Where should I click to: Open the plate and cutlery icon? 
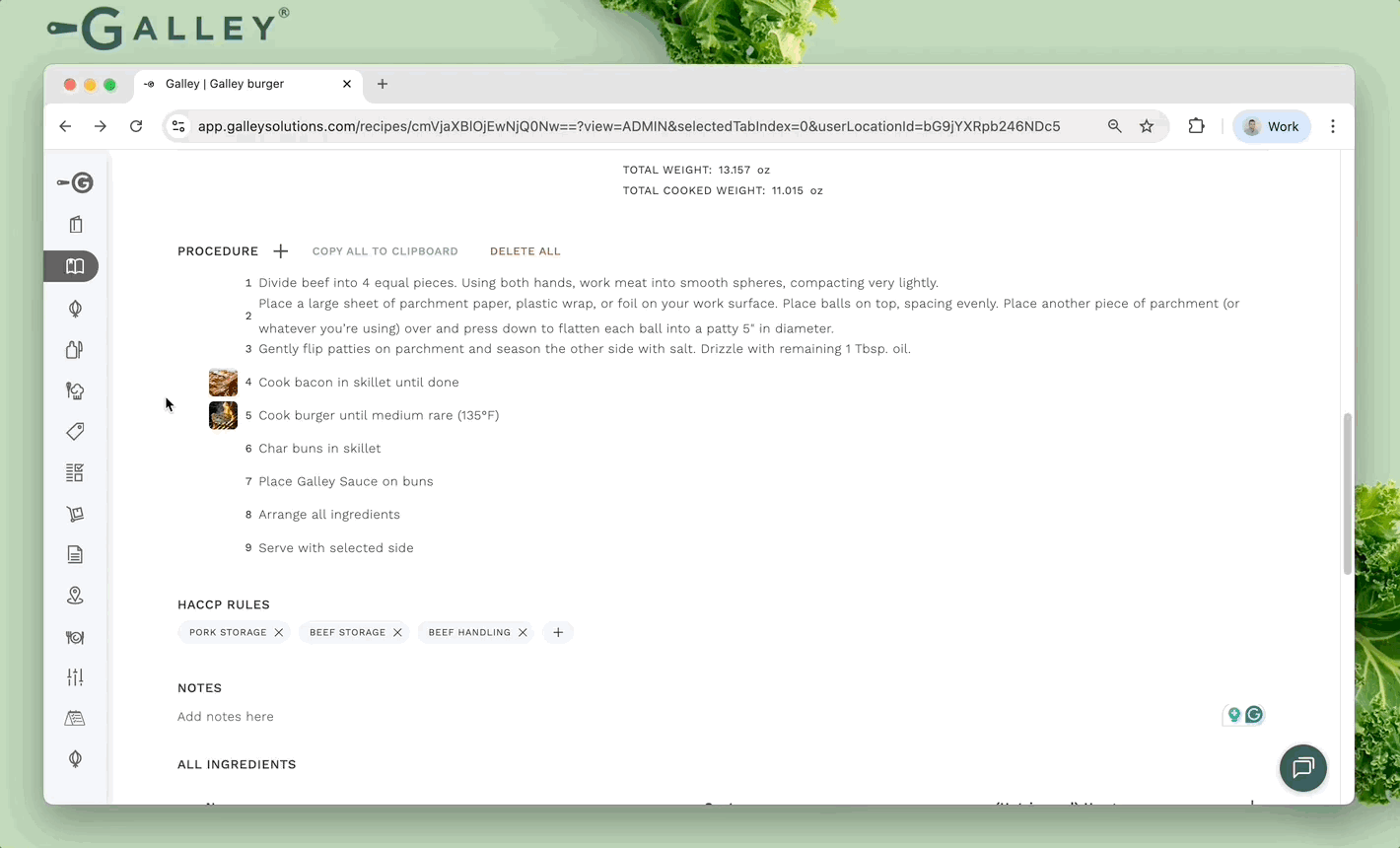(x=75, y=637)
